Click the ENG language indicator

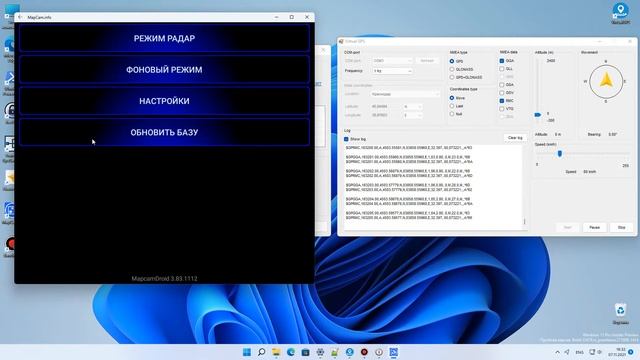(580, 352)
